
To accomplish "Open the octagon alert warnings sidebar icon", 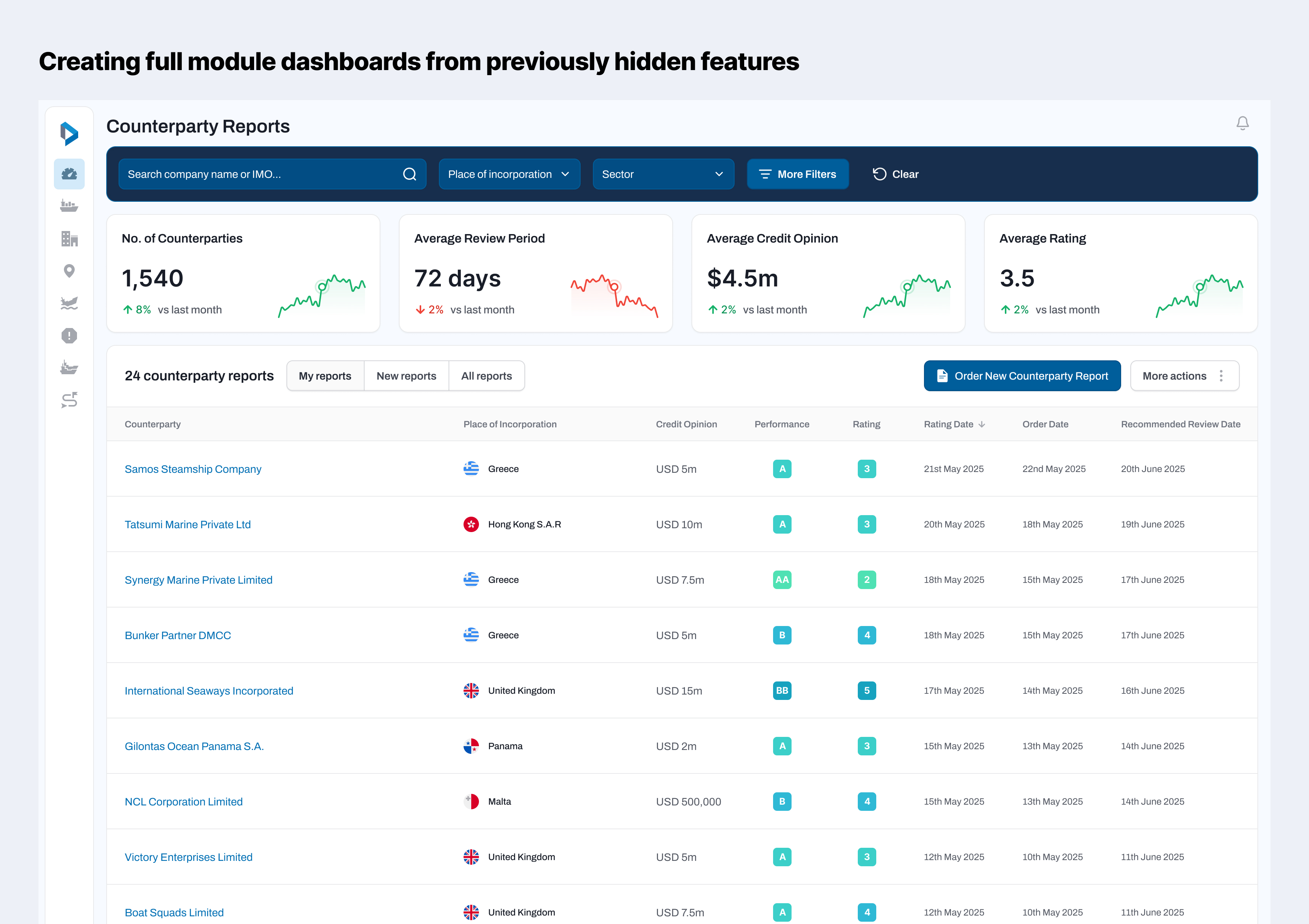I will click(x=69, y=336).
